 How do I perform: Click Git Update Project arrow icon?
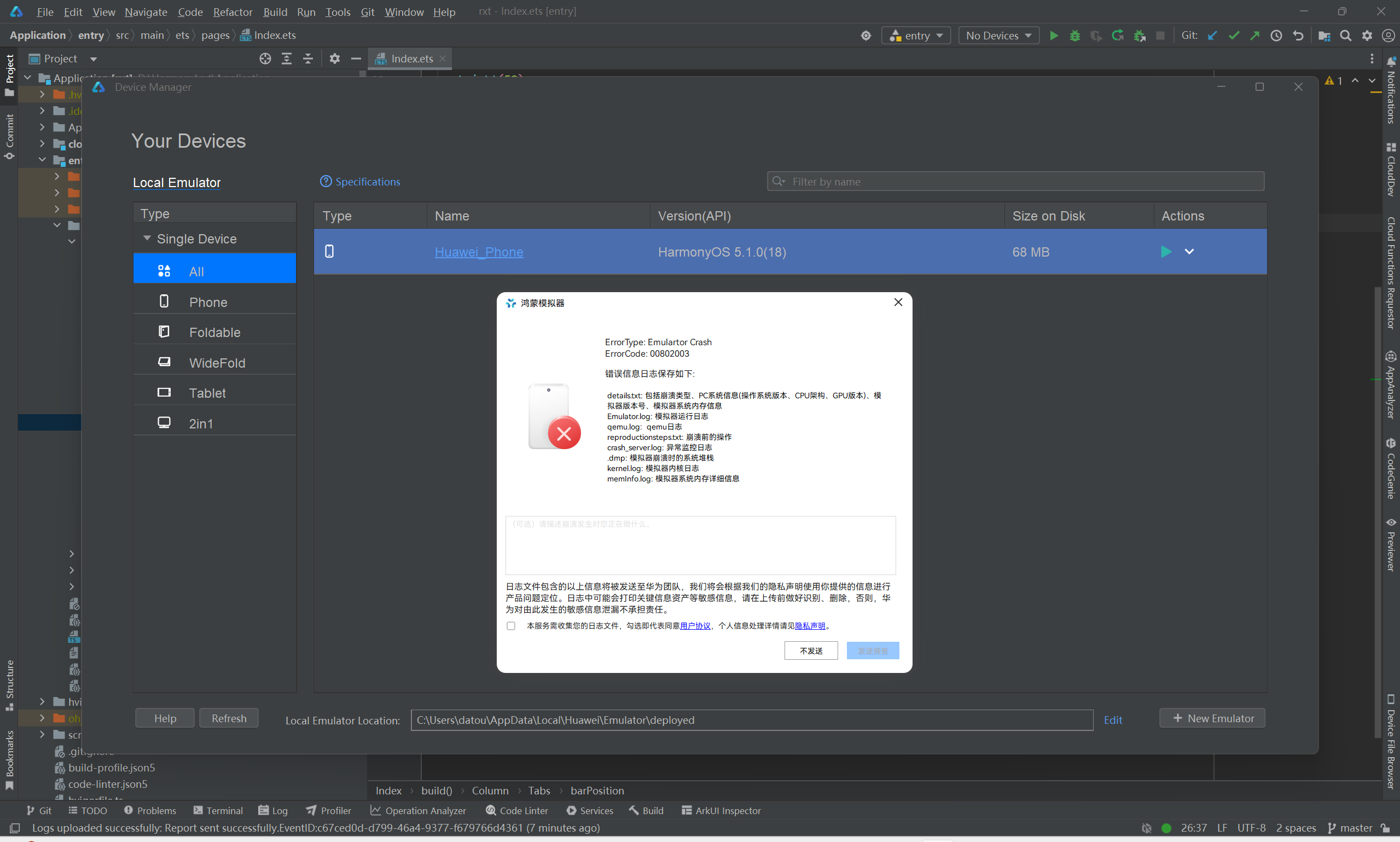coord(1212,36)
